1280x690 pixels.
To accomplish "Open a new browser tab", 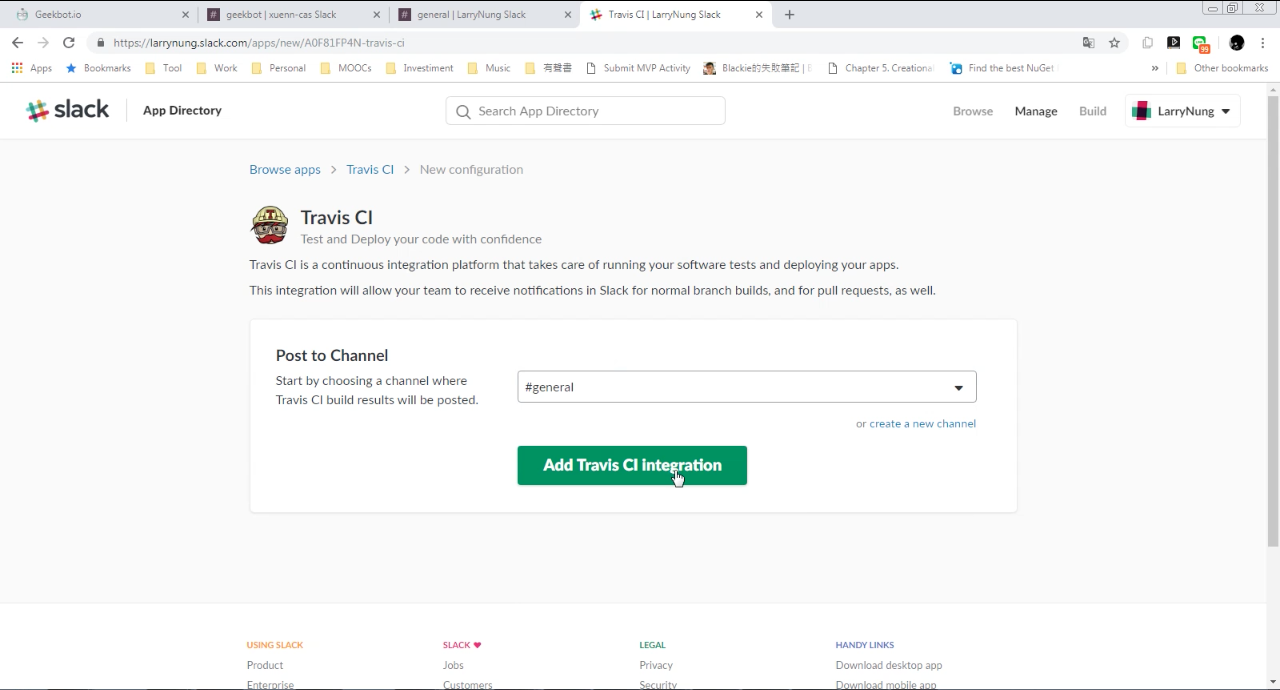I will point(790,15).
